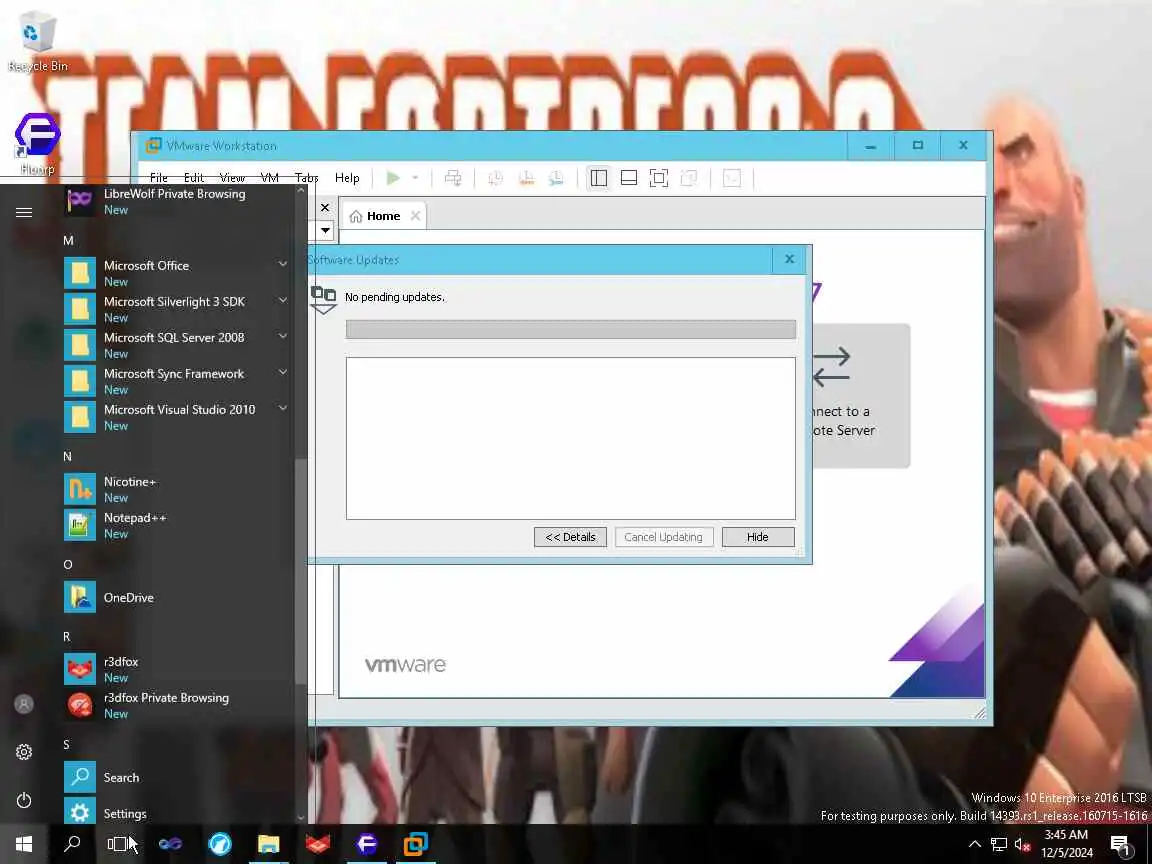
Task: Close the Software Updates dialog
Action: [x=789, y=259]
